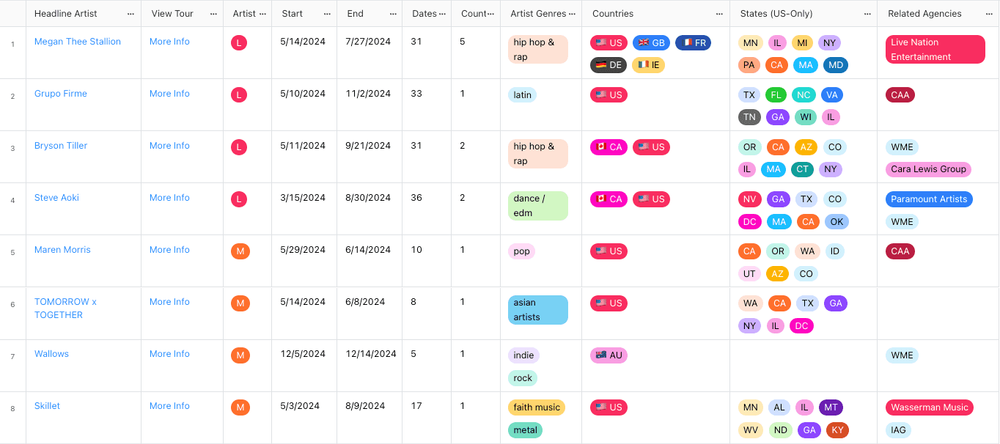Image resolution: width=1000 pixels, height=444 pixels.
Task: Open TOMORROW x TOGETHER artist link
Action: pyautogui.click(x=66, y=308)
